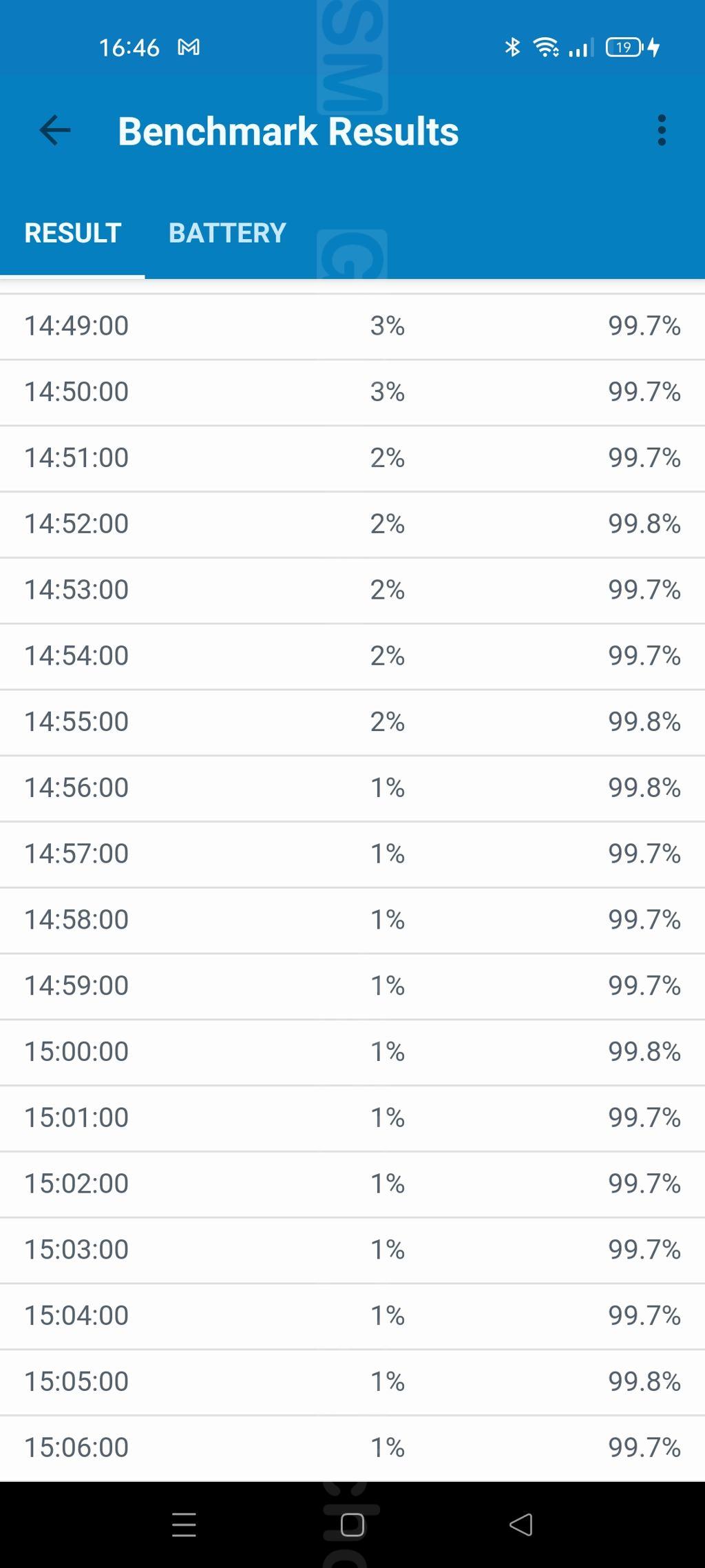The image size is (705, 1568).
Task: Tap the Bluetooth status icon
Action: 512,48
